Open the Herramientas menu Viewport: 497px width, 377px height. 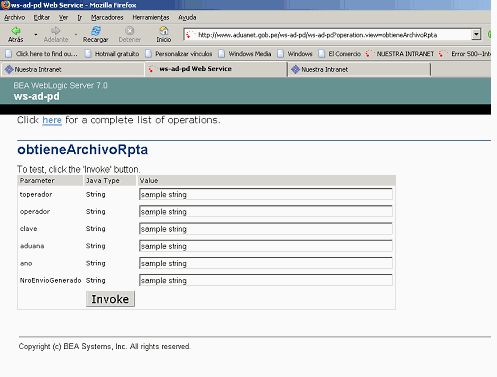click(151, 17)
